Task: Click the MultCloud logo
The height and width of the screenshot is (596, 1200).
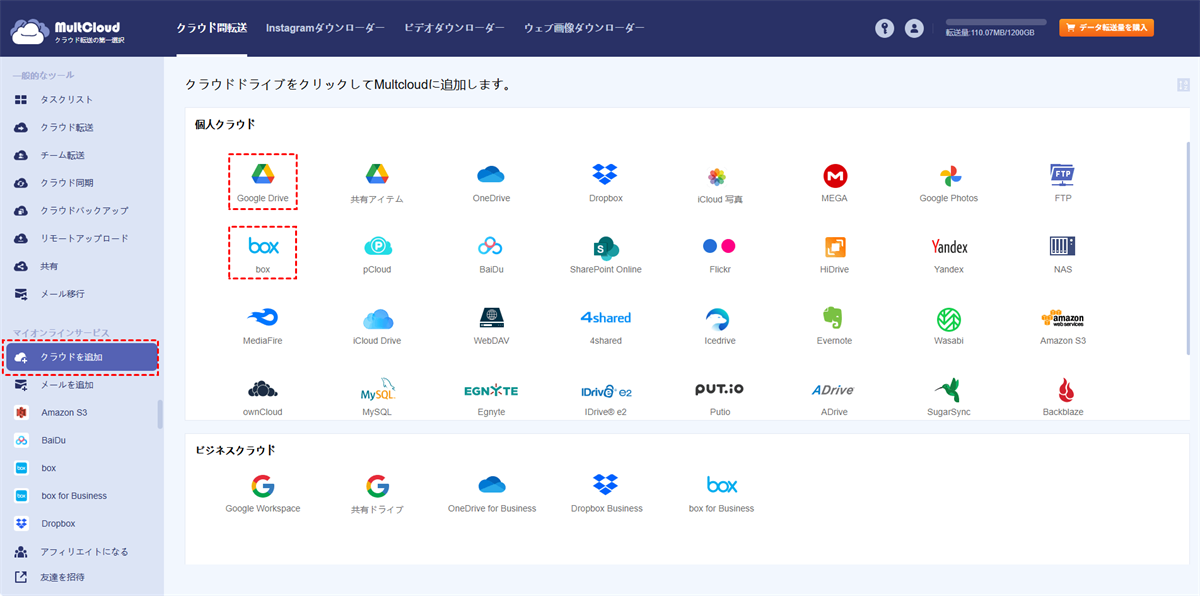Action: point(66,31)
